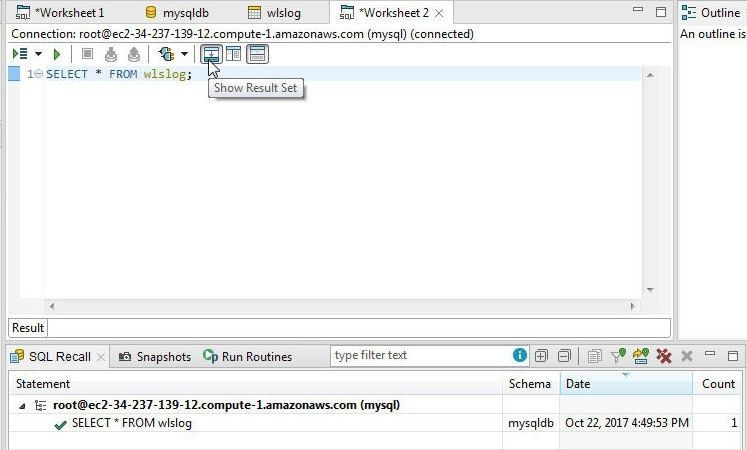Minimize the SQL editor area

(x=638, y=10)
